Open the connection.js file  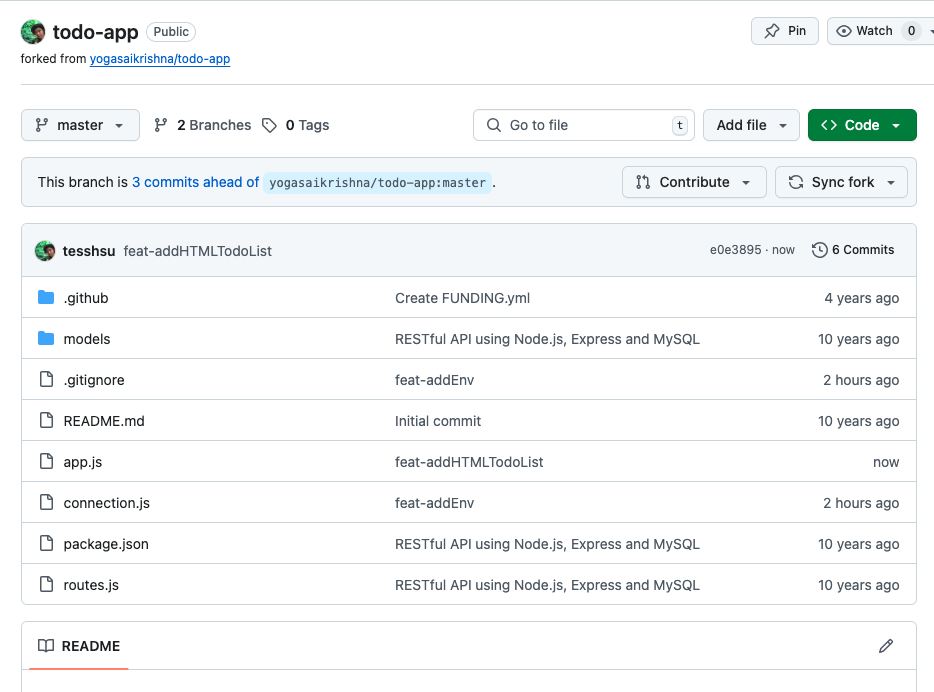point(107,503)
